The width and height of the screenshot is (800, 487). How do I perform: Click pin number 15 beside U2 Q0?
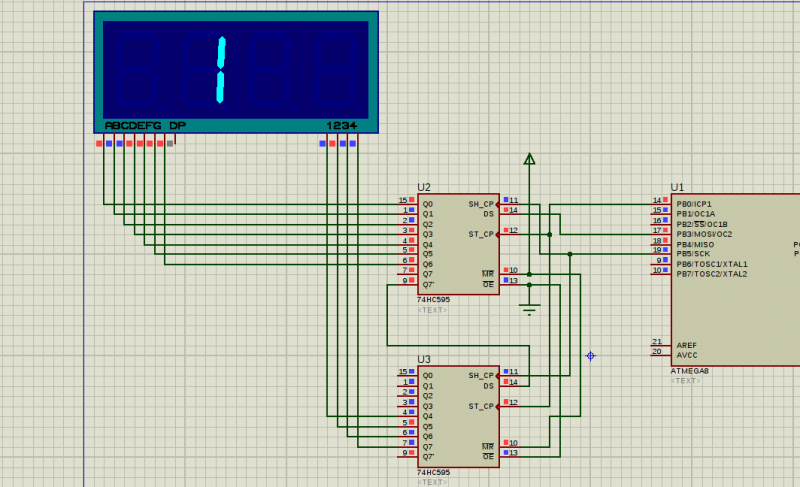[x=403, y=200]
